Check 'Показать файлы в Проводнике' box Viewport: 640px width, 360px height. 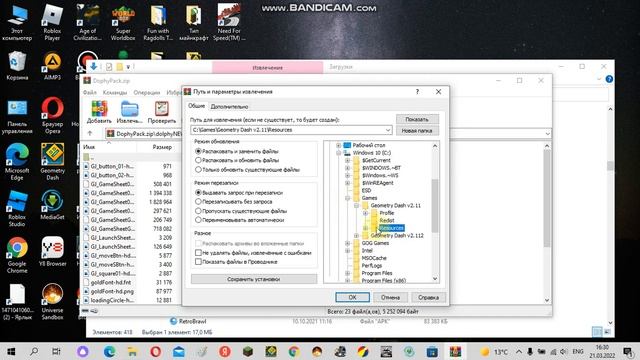click(198, 262)
